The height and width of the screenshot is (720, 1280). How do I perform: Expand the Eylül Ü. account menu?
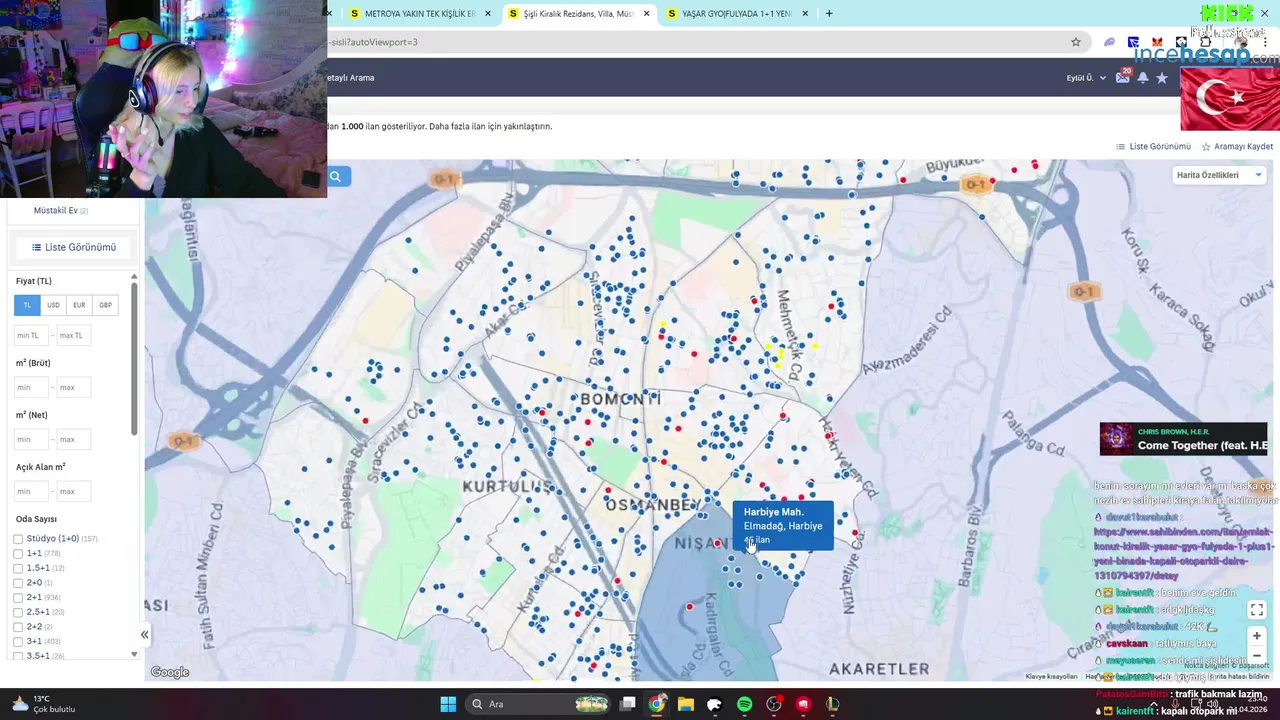[1086, 78]
